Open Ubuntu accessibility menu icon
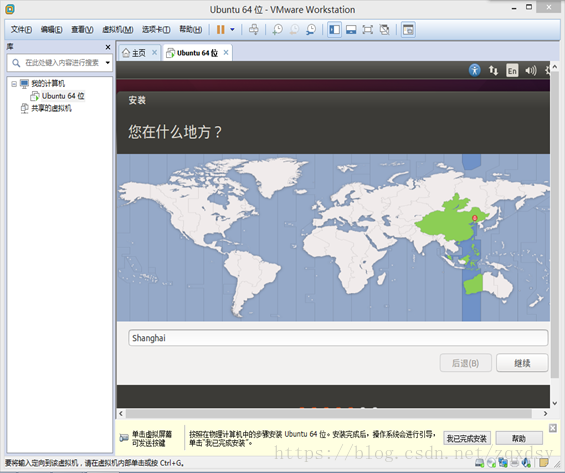The image size is (565, 473). click(x=475, y=70)
